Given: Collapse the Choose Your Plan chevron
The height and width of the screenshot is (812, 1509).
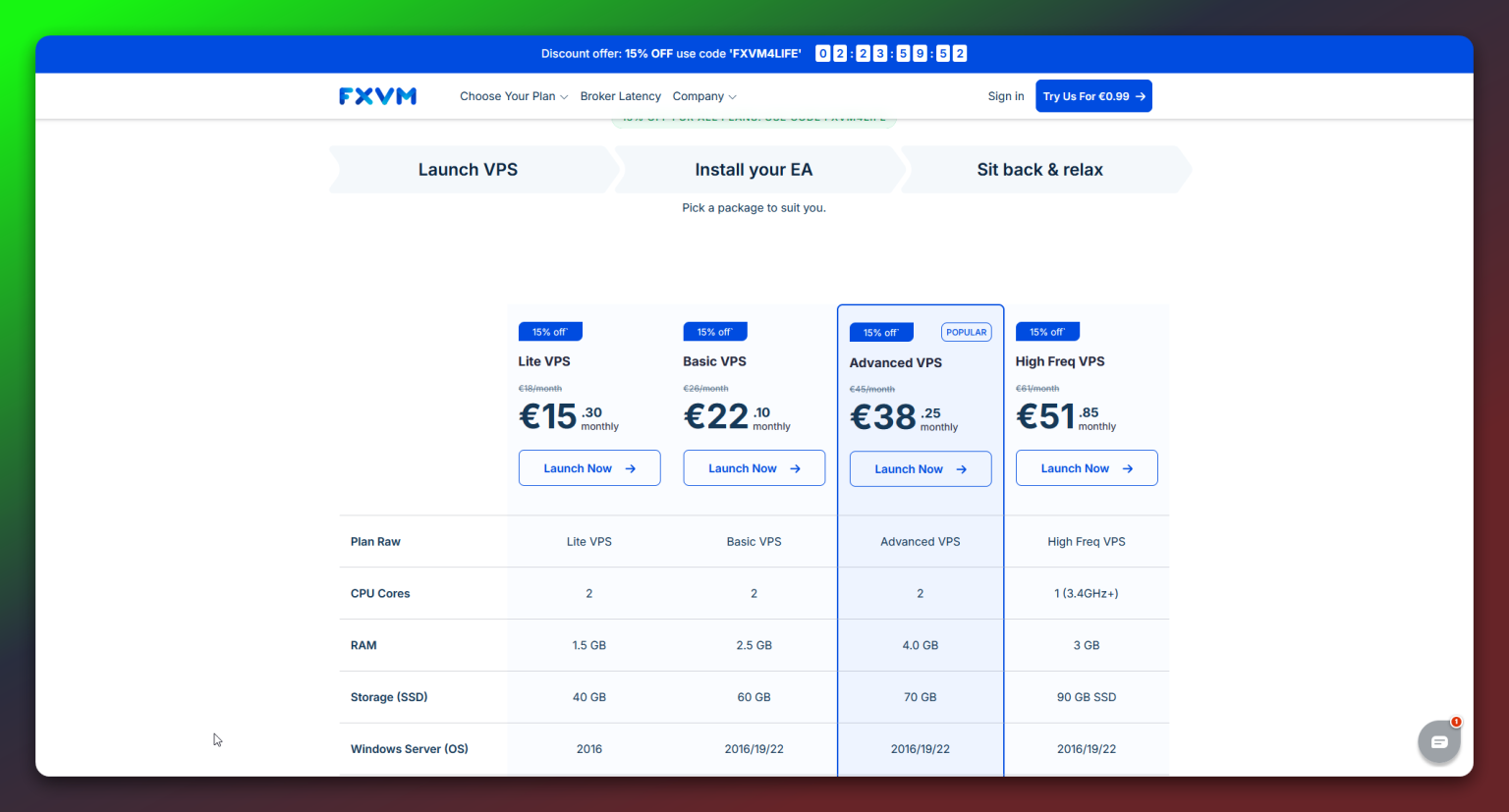Looking at the screenshot, I should pyautogui.click(x=565, y=96).
